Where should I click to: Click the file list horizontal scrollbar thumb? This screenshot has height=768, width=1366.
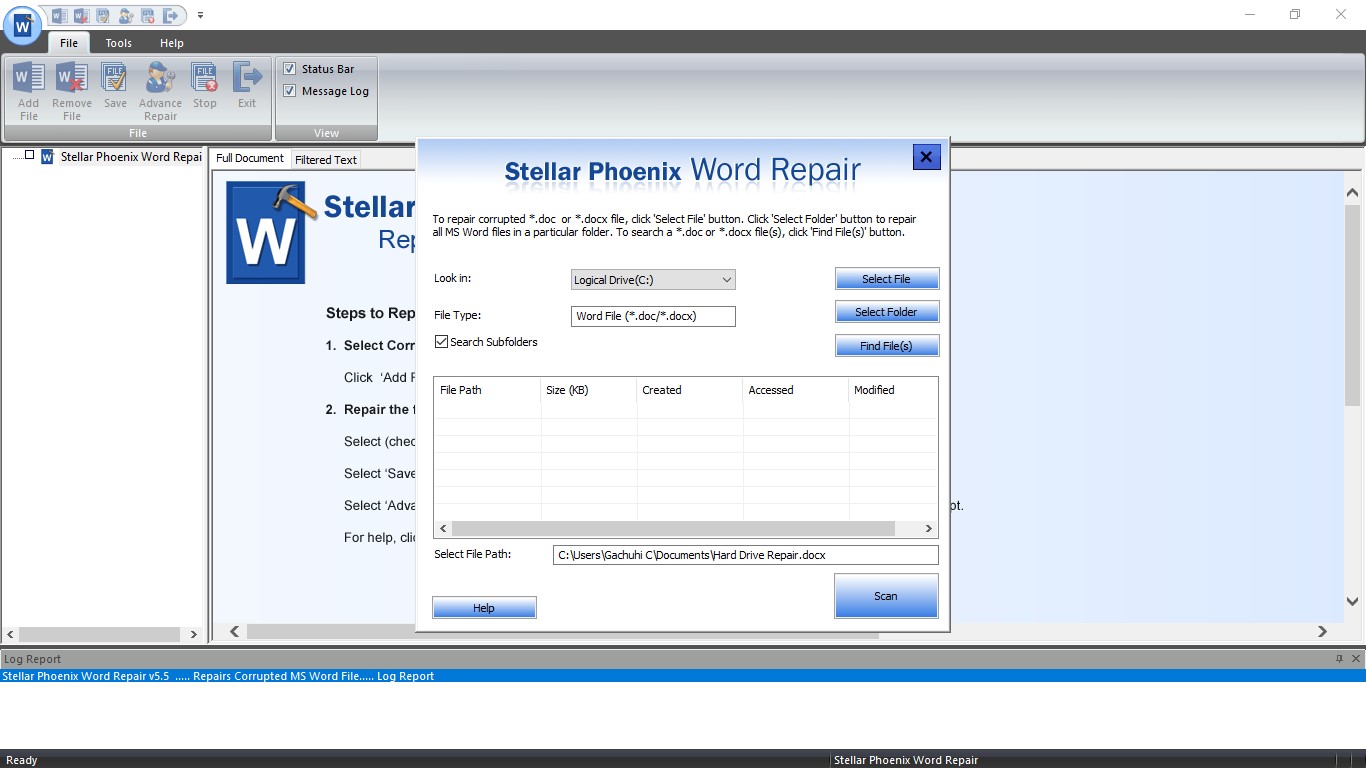[673, 528]
